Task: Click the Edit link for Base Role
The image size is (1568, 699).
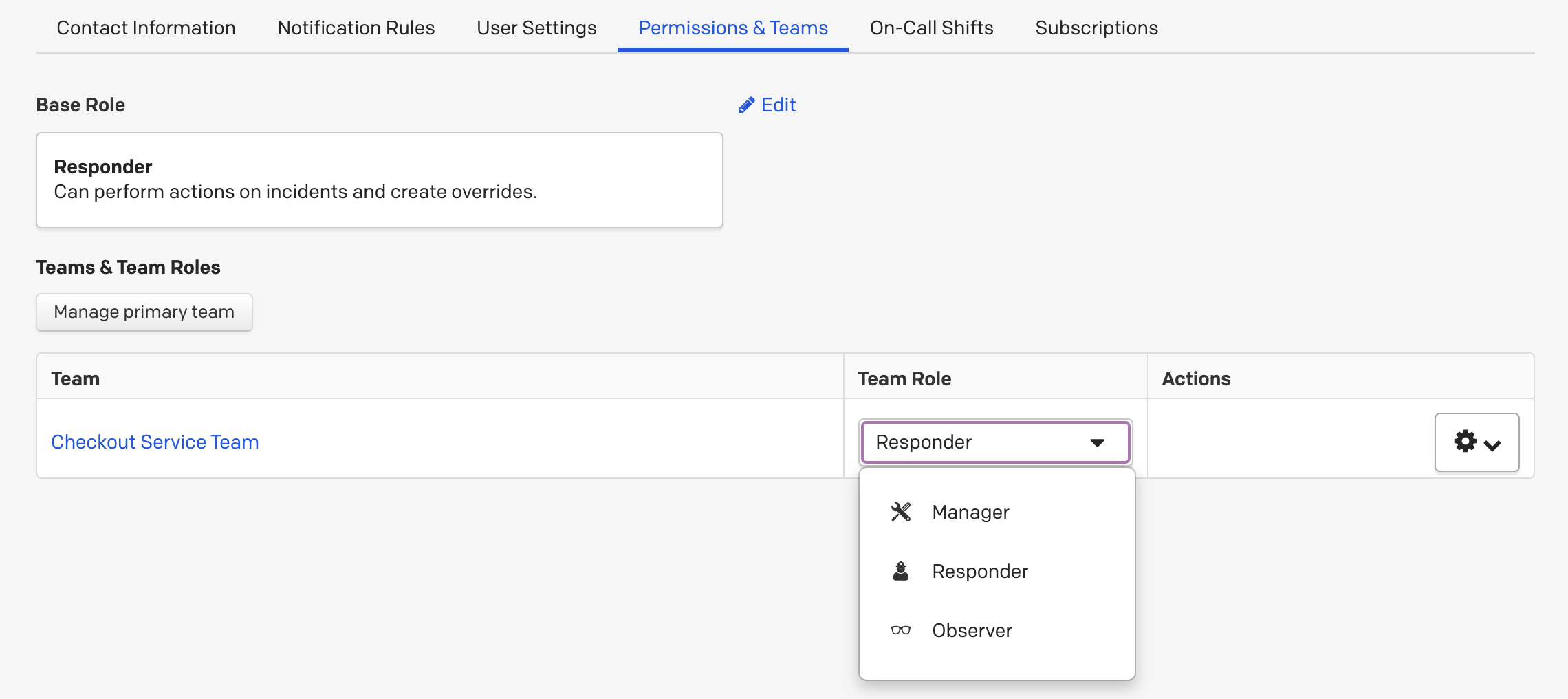Action: [767, 105]
